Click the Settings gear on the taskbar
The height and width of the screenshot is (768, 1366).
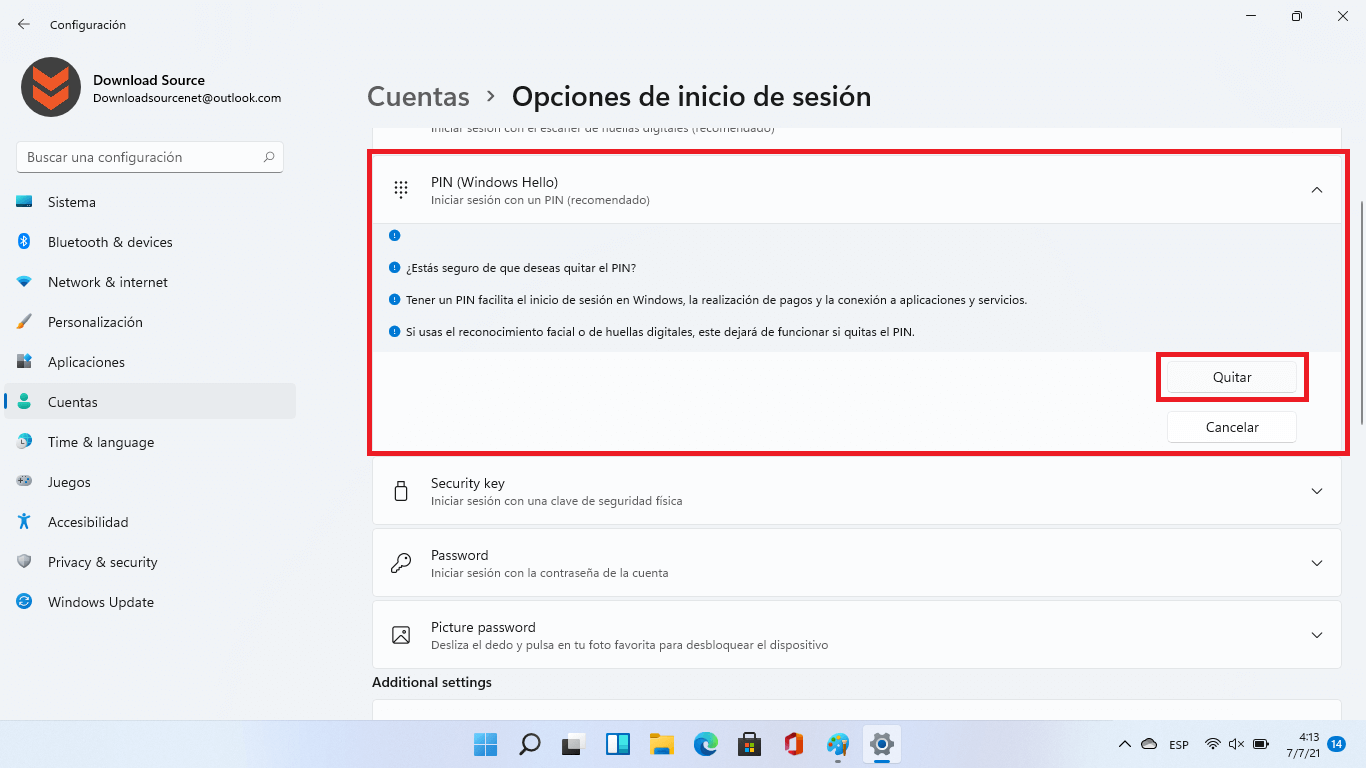[x=881, y=744]
